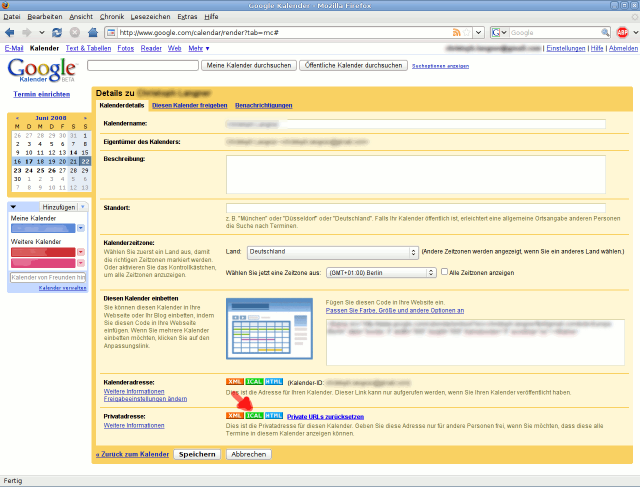Go to previous month in mini calendar

pyautogui.click(x=17, y=118)
